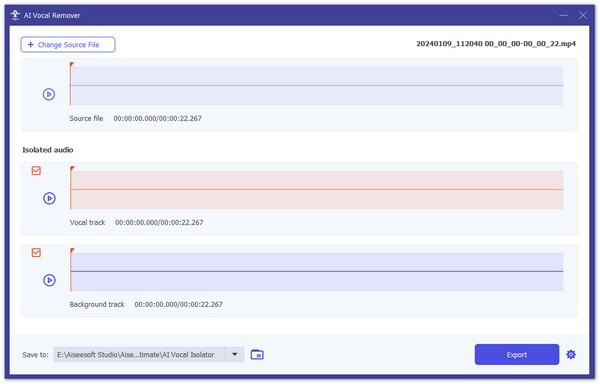This screenshot has width=600, height=384.
Task: Click the Background track playhead marker
Action: click(72, 251)
